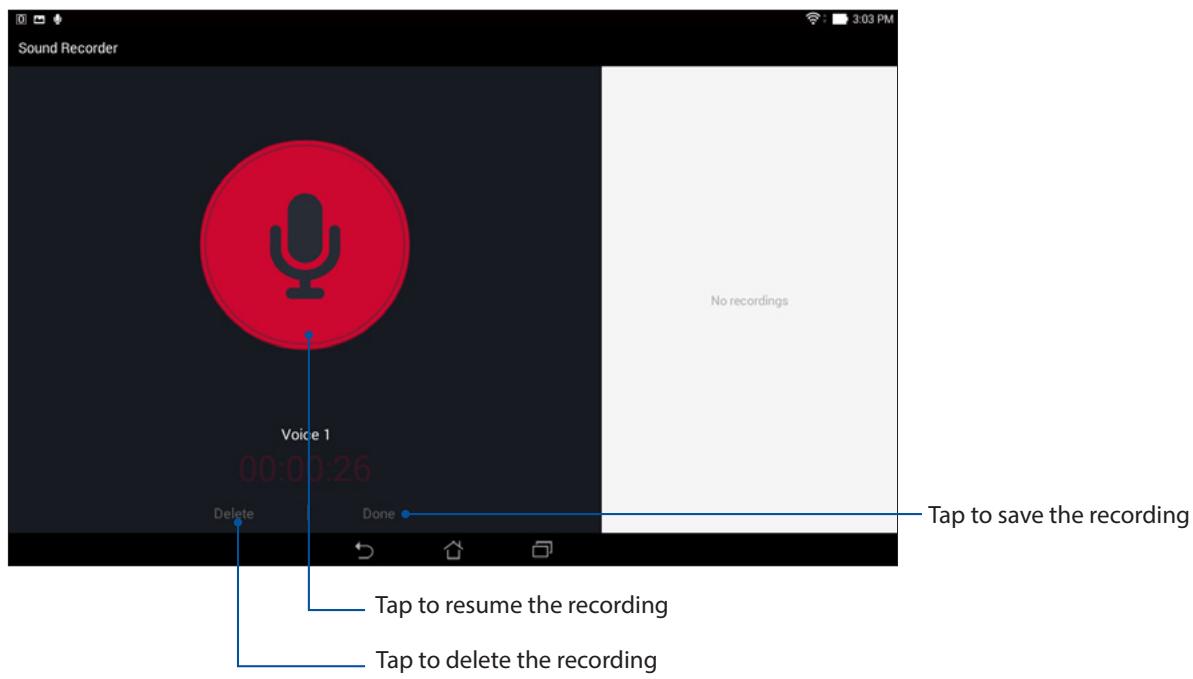Image resolution: width=1193 pixels, height=679 pixels.
Task: Tap the 3:03 PM clock
Action: coord(873,19)
